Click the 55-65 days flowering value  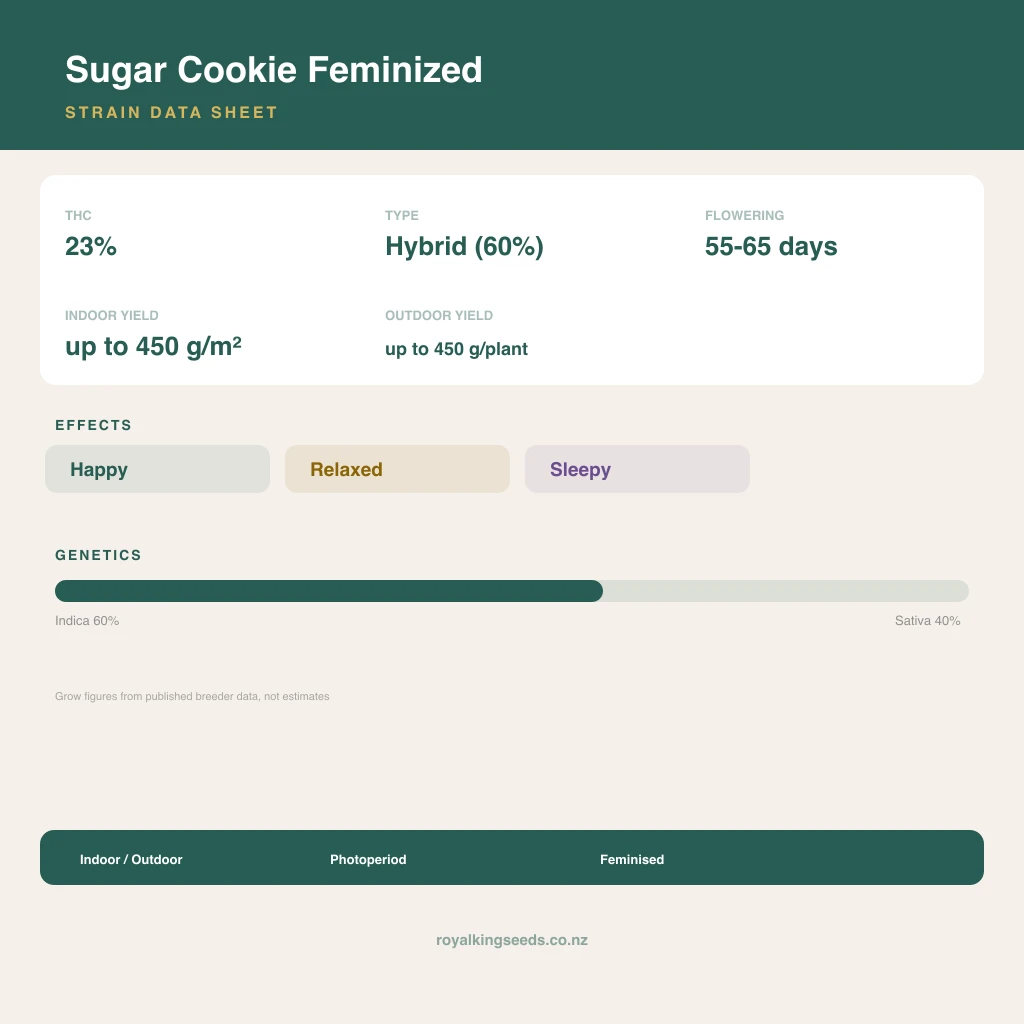(771, 247)
